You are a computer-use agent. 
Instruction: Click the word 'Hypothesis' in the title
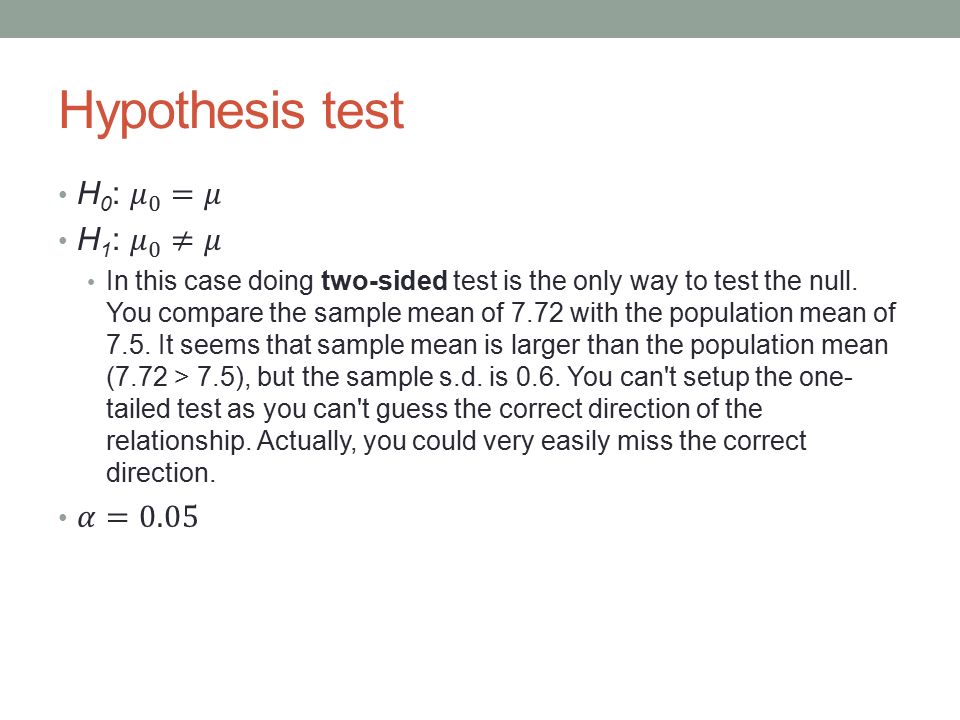click(182, 111)
